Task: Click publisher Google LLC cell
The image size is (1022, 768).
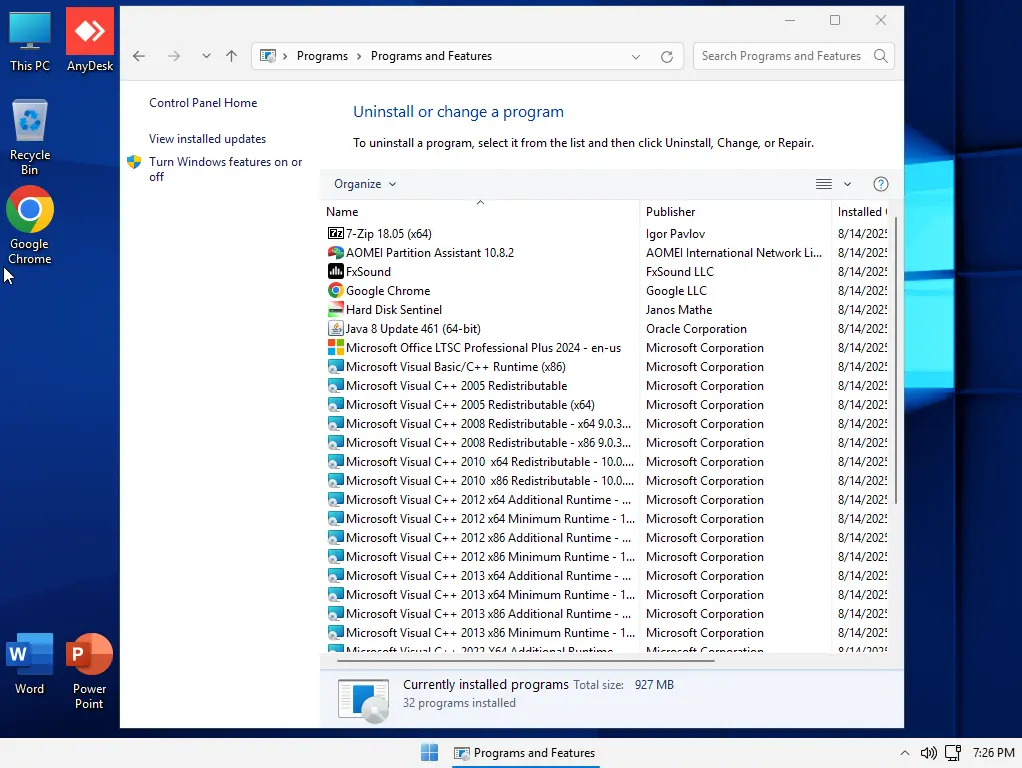Action: point(676,291)
